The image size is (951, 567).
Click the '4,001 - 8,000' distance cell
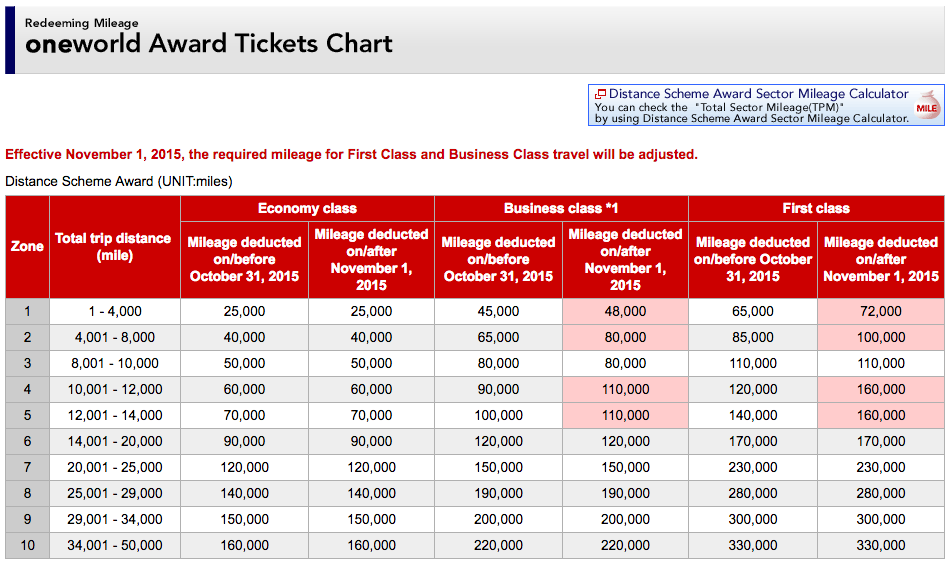click(x=115, y=338)
